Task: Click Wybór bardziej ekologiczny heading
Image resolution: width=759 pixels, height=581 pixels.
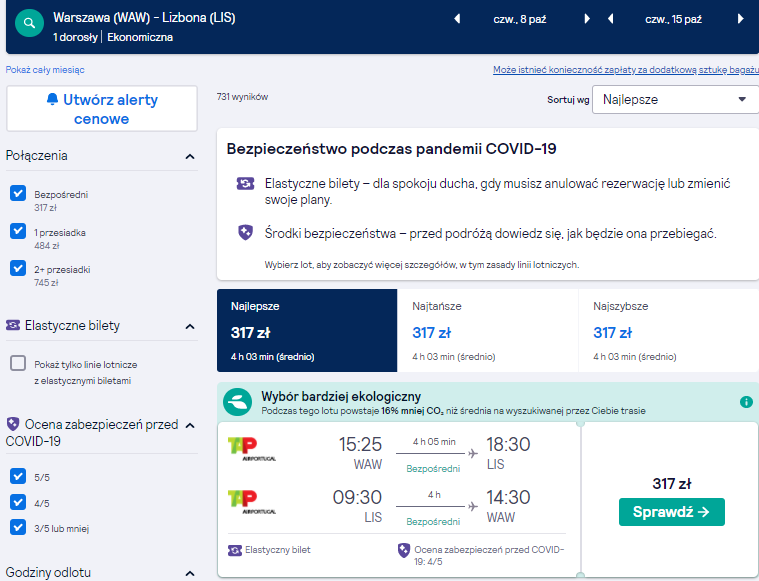Action: (x=341, y=397)
